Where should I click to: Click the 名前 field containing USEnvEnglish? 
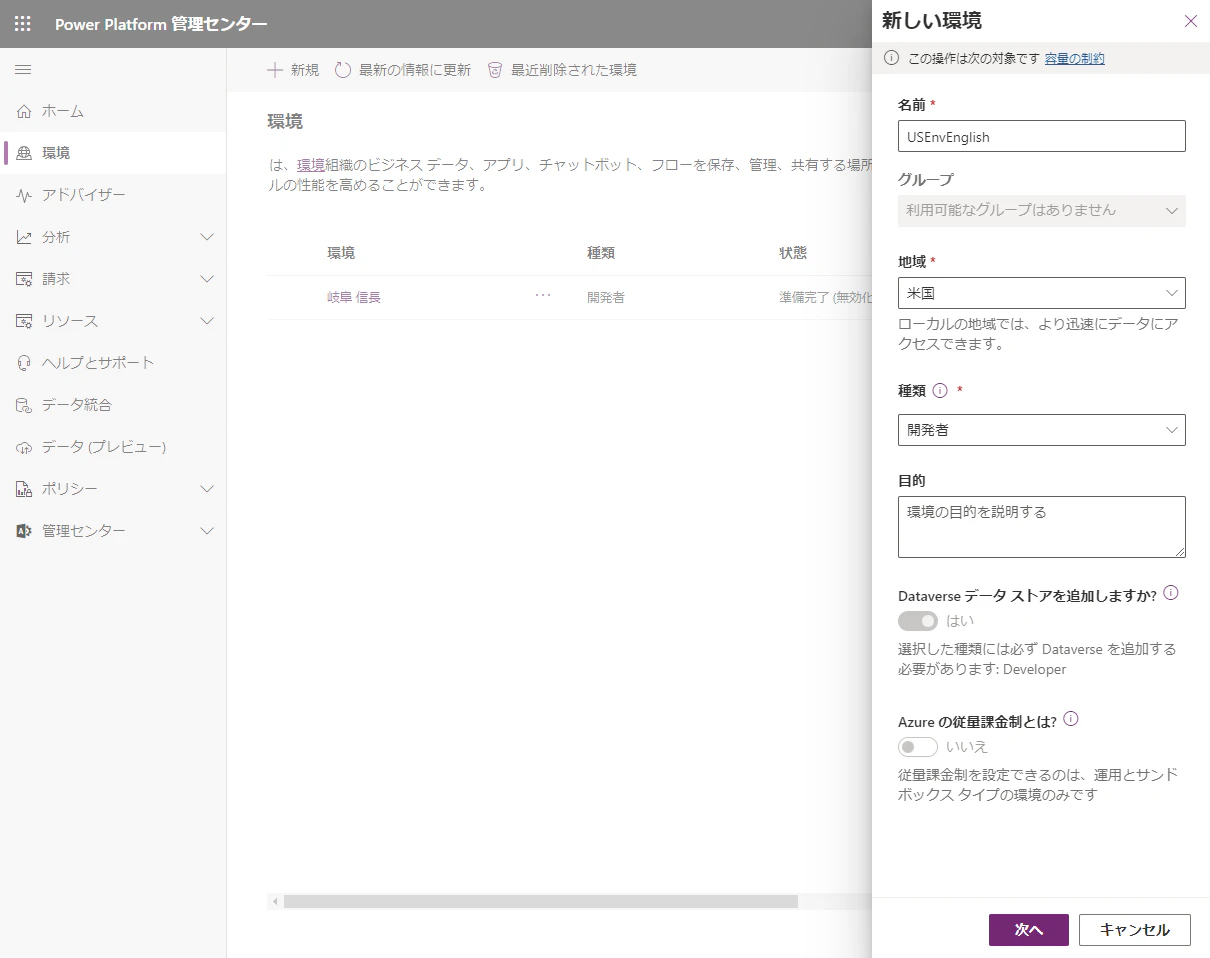[x=1042, y=136]
